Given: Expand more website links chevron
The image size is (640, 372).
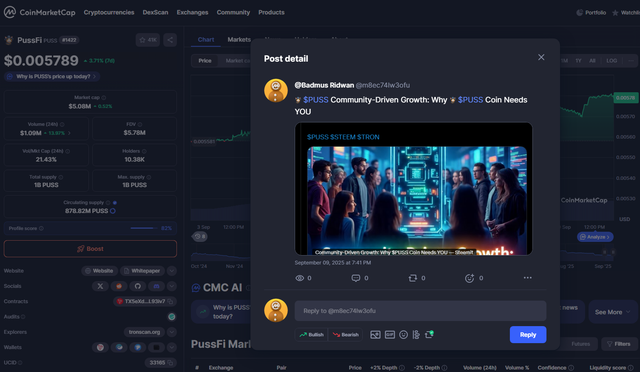Looking at the screenshot, I should (172, 271).
